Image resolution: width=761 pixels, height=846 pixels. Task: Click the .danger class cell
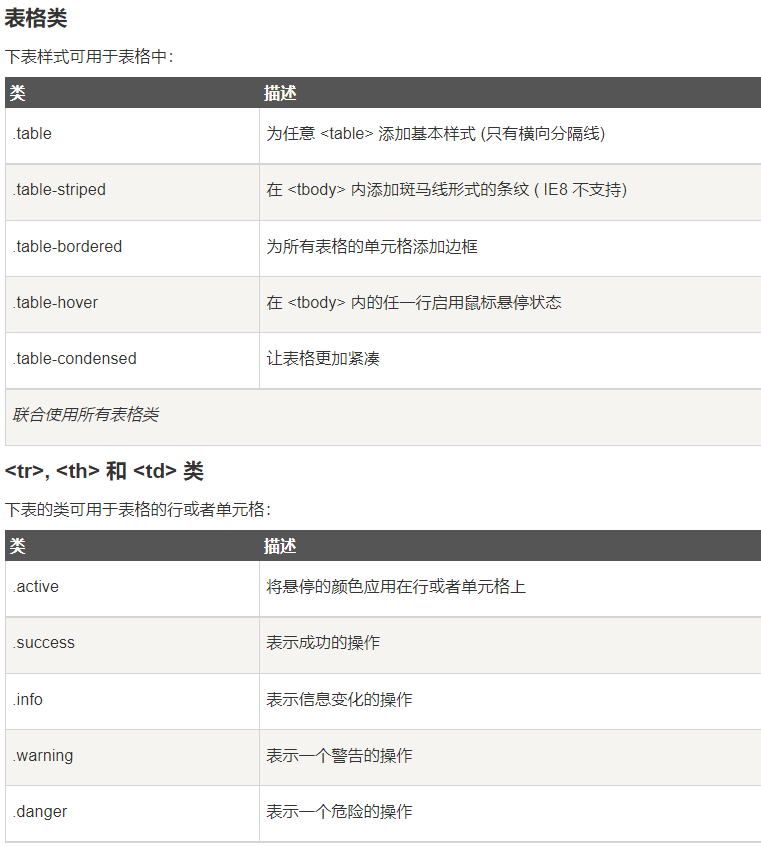point(40,811)
